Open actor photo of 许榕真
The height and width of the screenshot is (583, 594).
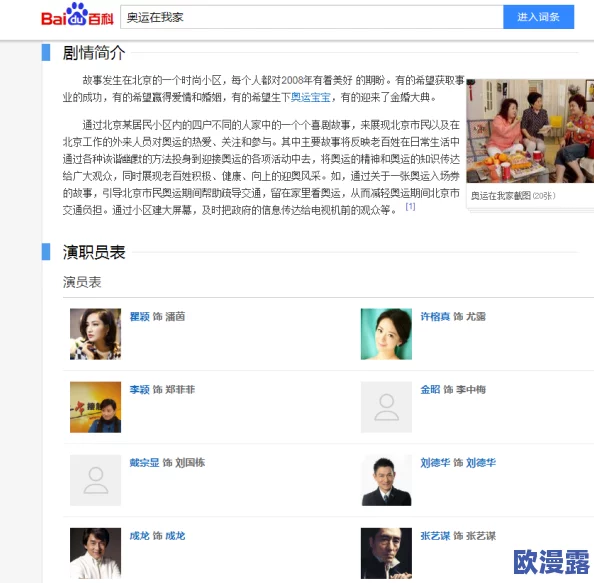coord(386,334)
